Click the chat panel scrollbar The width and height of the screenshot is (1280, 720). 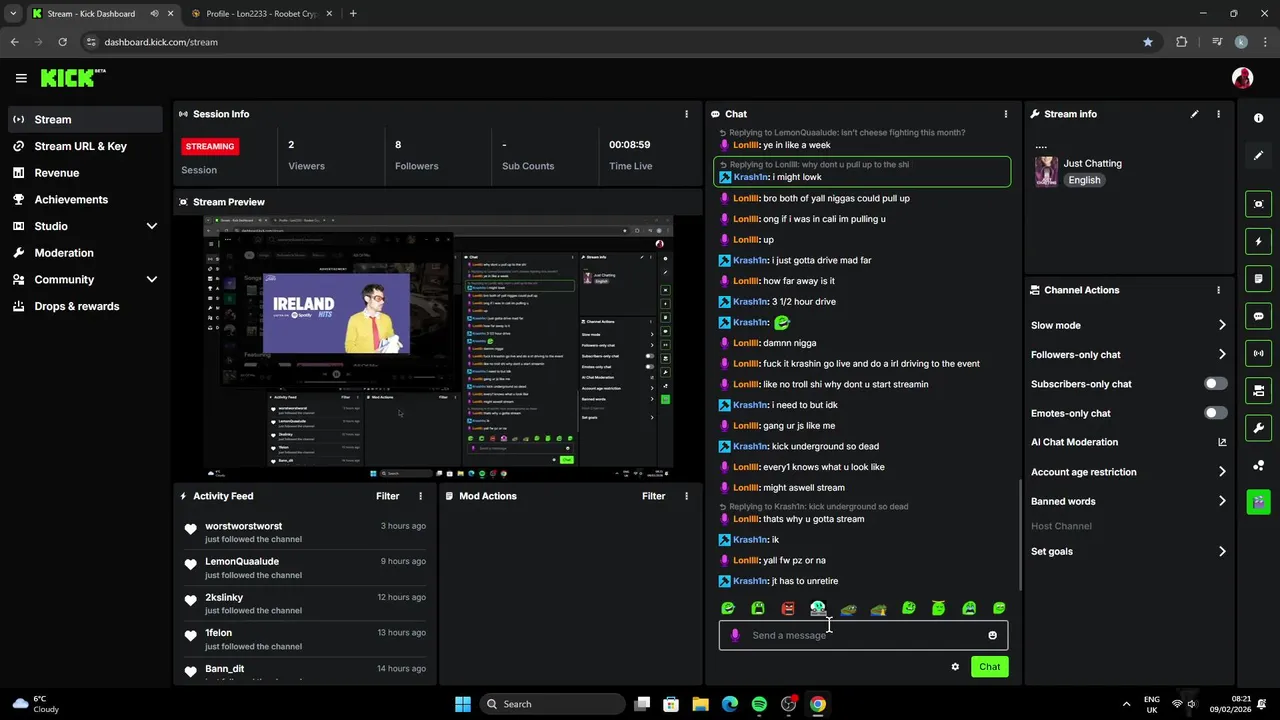click(x=1019, y=535)
